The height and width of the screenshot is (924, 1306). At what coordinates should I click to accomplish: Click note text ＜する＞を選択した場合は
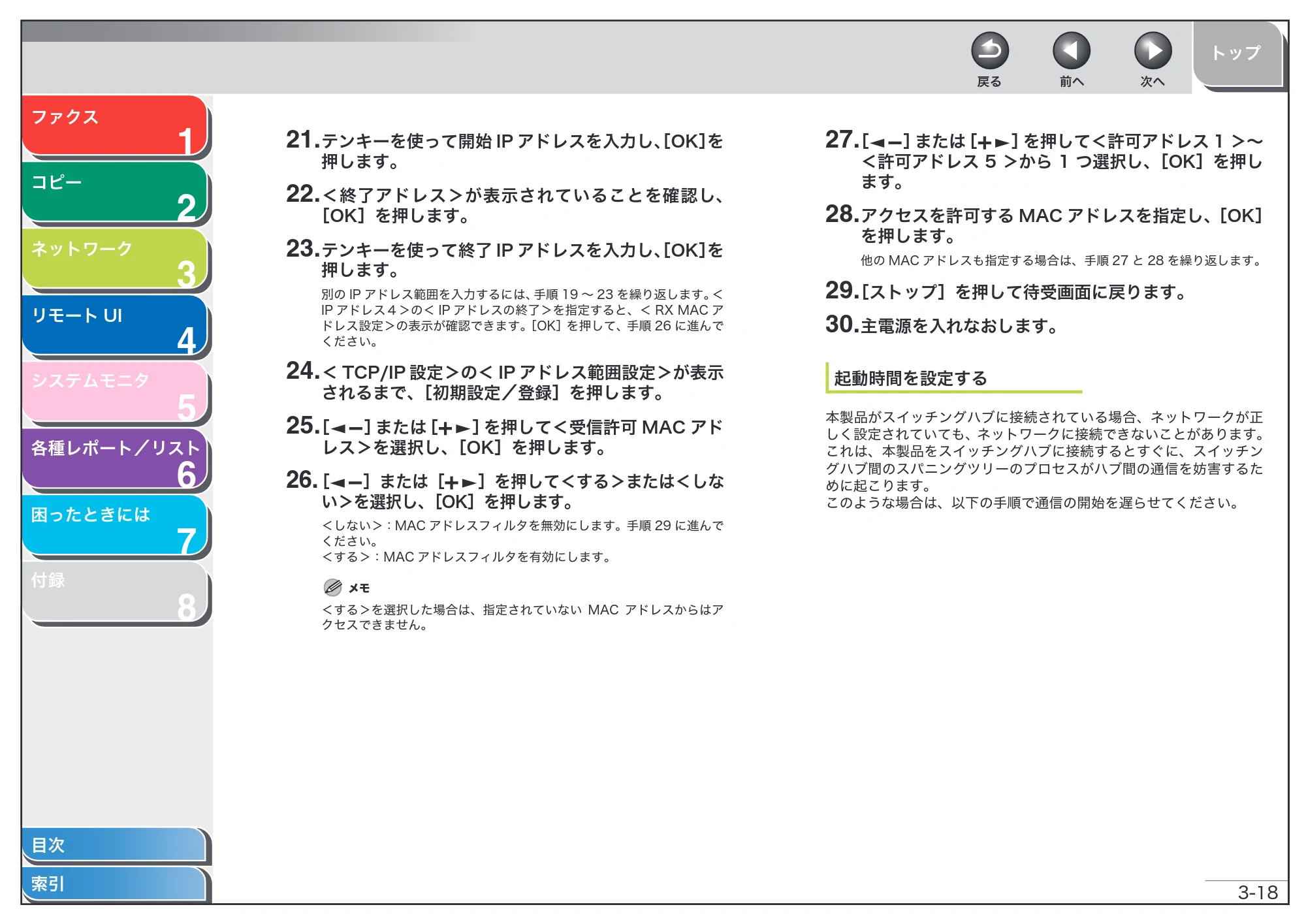pyautogui.click(x=522, y=617)
